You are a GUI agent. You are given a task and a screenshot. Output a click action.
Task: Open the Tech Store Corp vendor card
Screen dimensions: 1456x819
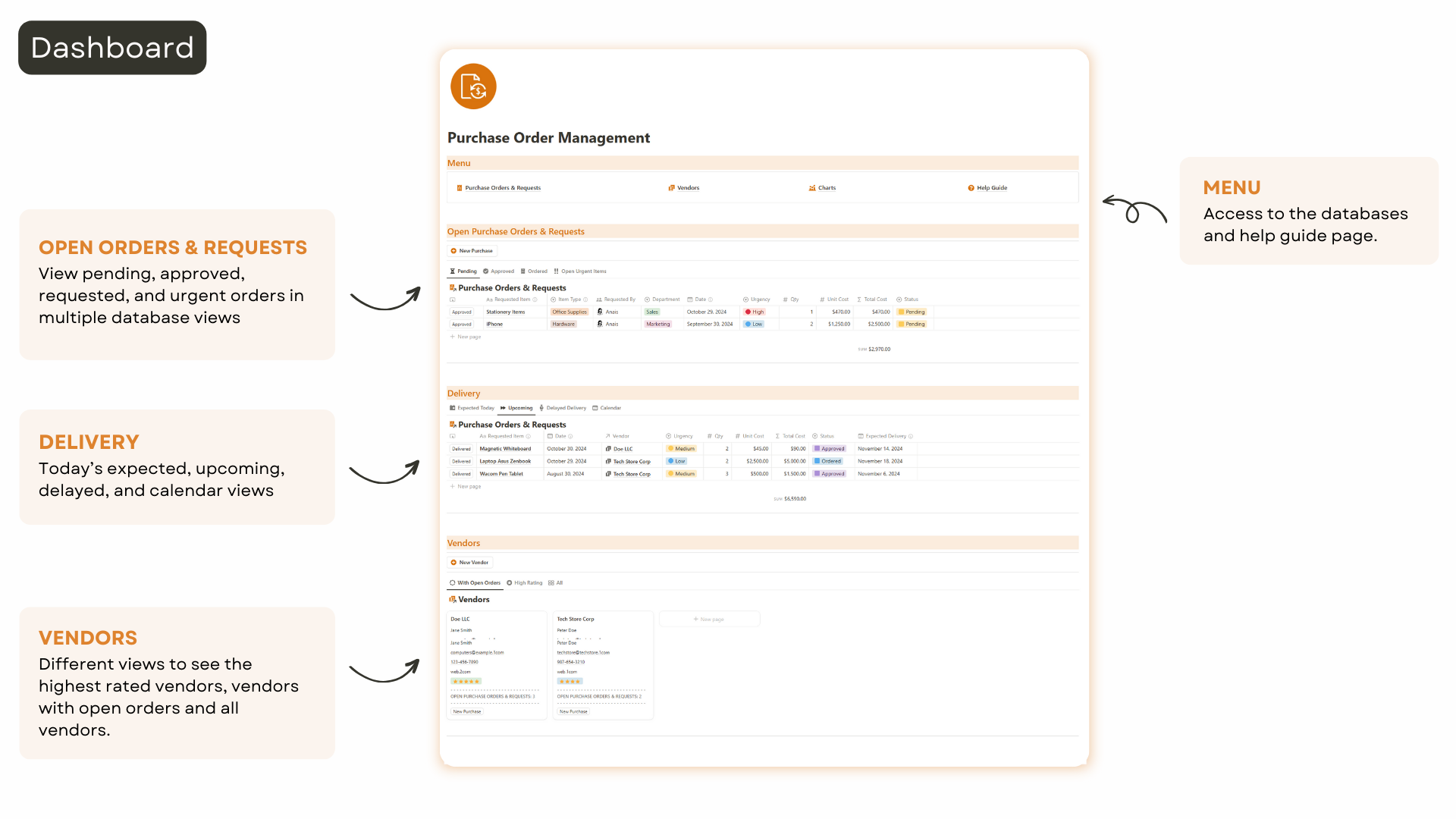pyautogui.click(x=576, y=620)
